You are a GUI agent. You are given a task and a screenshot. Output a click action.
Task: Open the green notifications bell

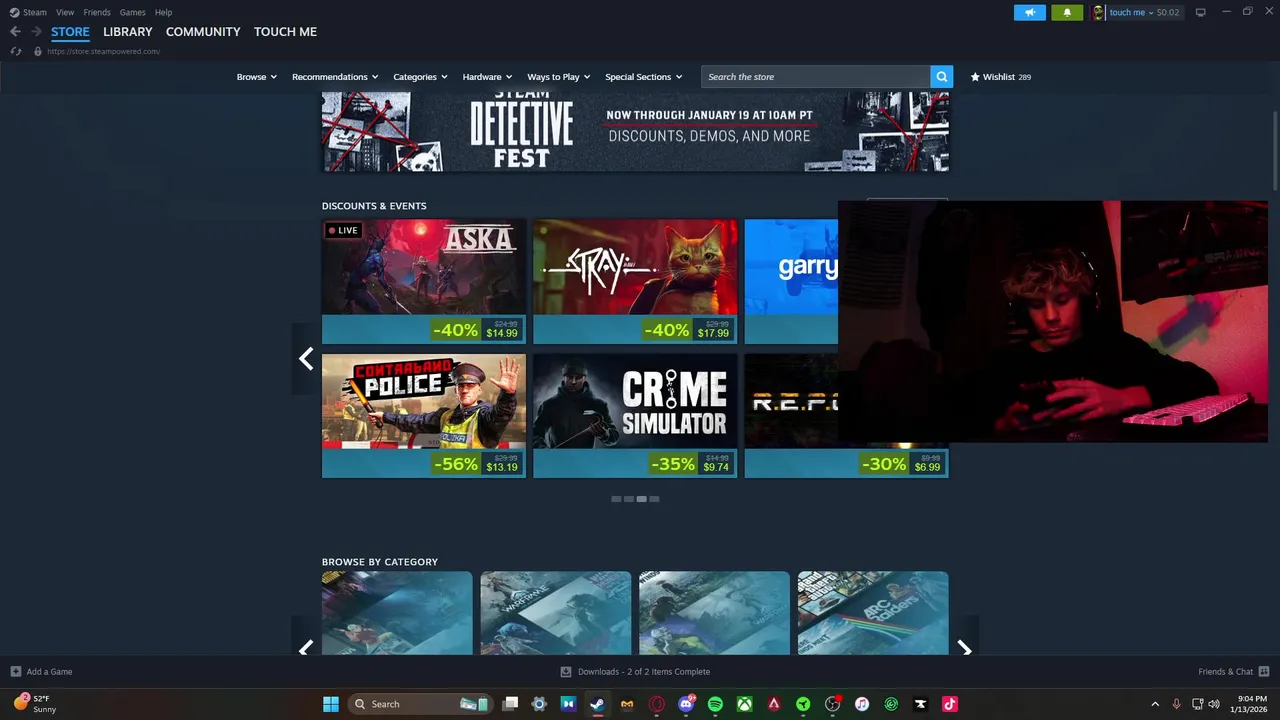[1067, 12]
